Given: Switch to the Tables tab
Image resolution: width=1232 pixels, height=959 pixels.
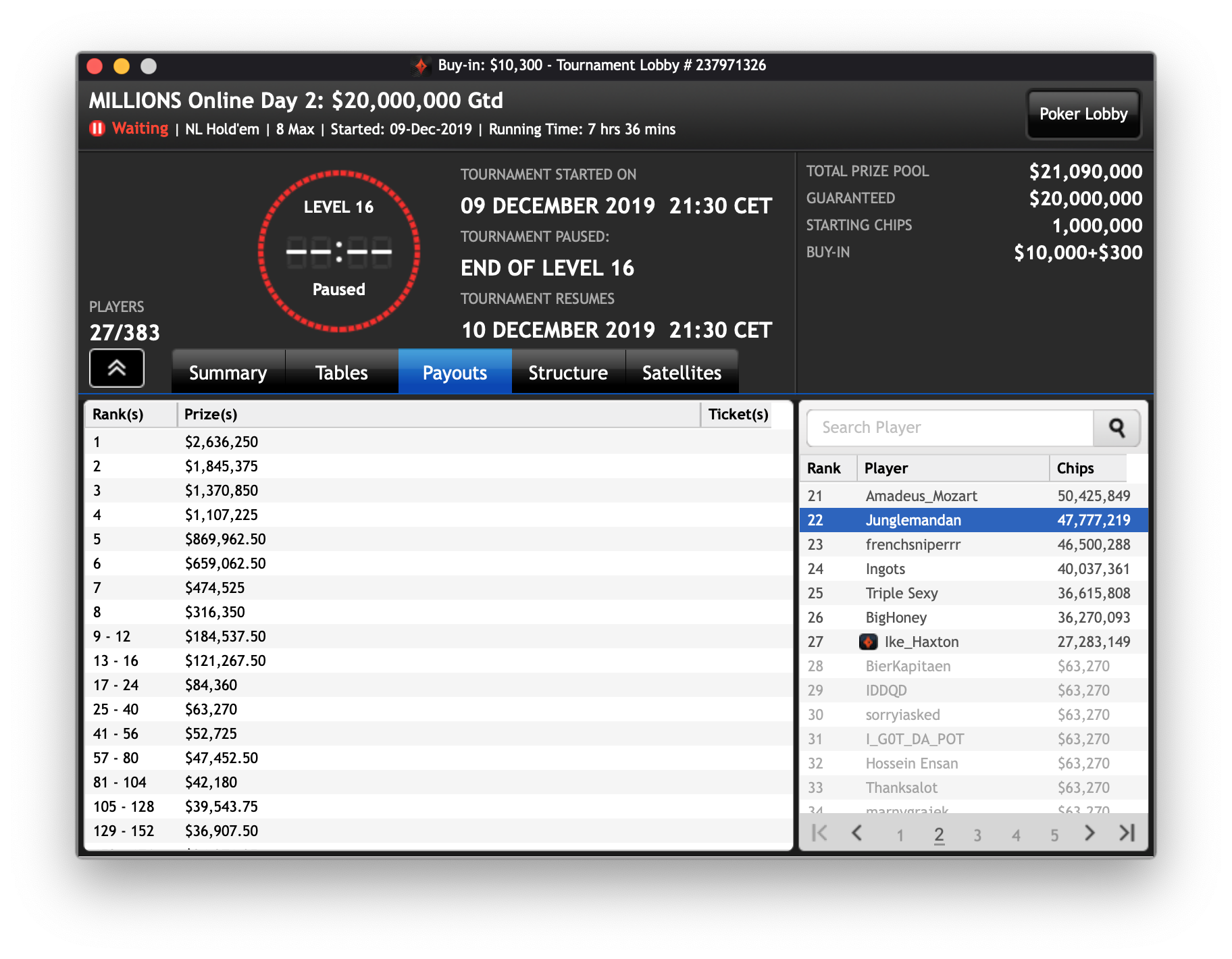Looking at the screenshot, I should tap(342, 373).
